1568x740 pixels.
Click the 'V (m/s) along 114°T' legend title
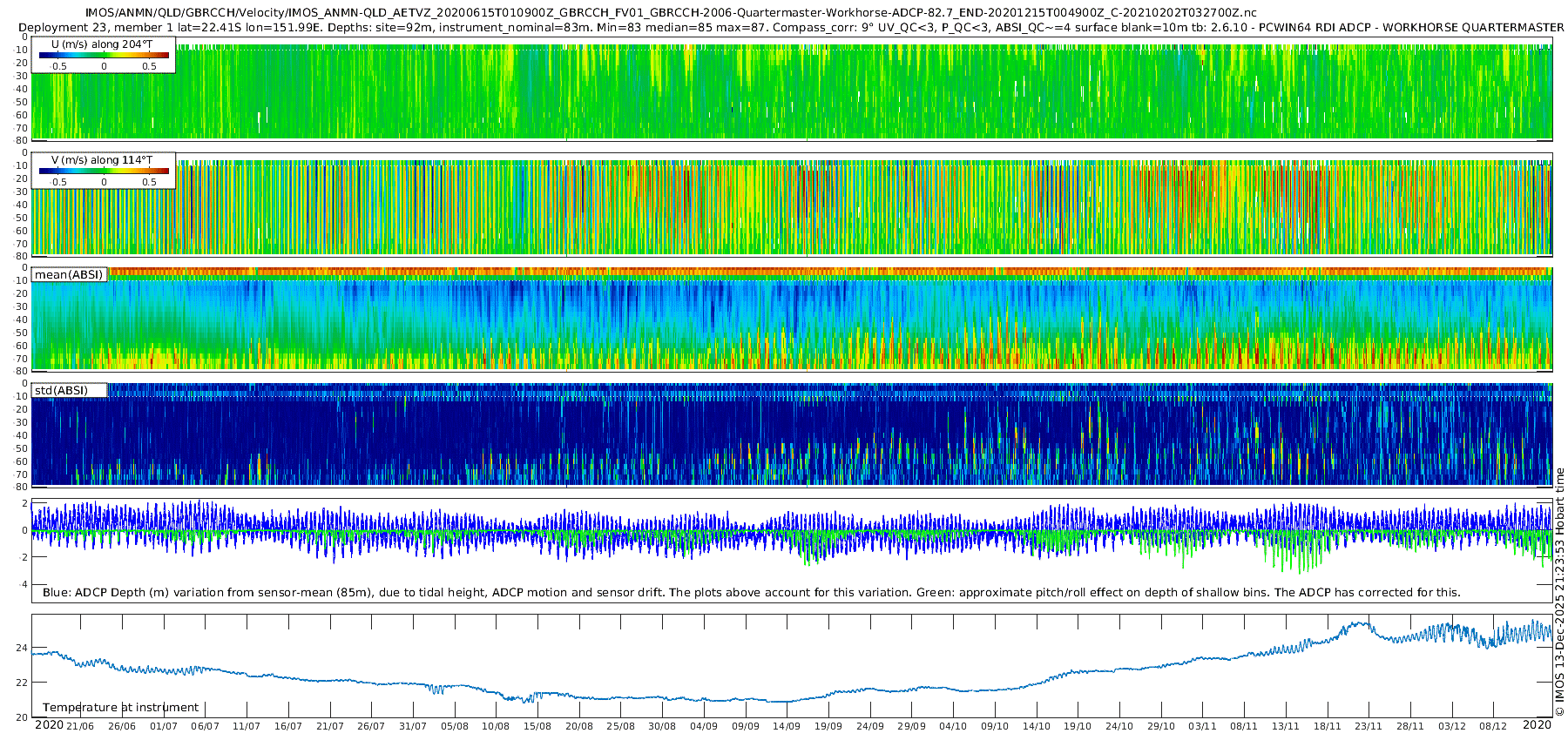coord(102,160)
